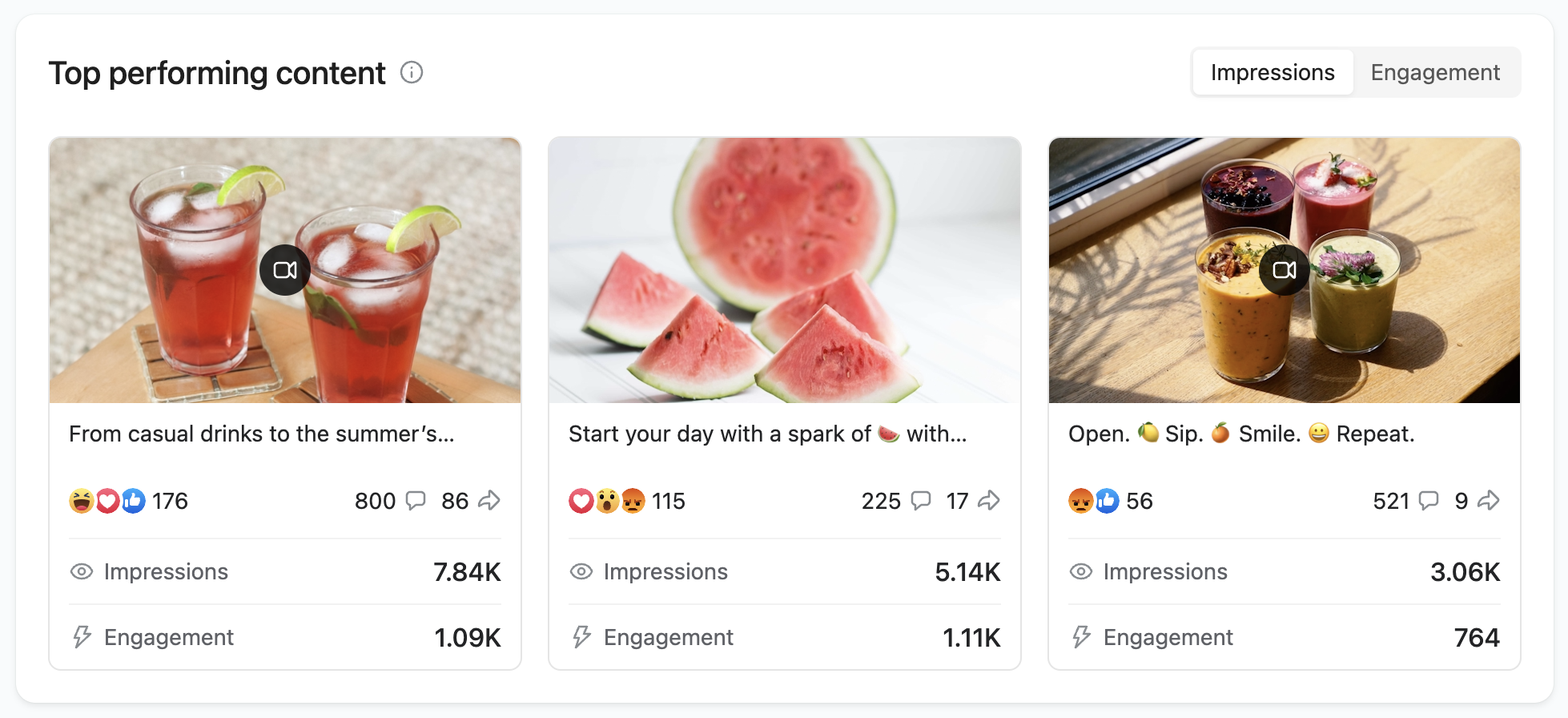
Task: Switch to the Impressions tab
Action: click(1272, 73)
